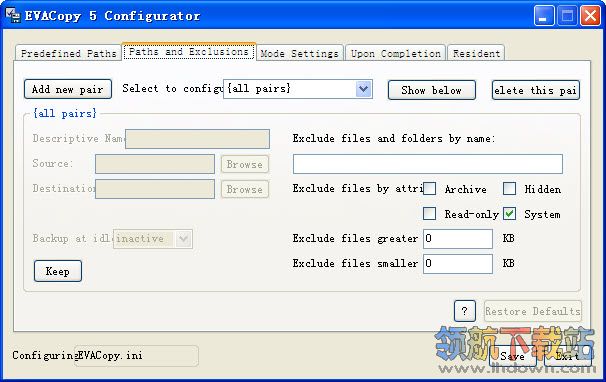The image size is (606, 382).
Task: Enable the Hidden attribute checkbox
Action: [509, 189]
